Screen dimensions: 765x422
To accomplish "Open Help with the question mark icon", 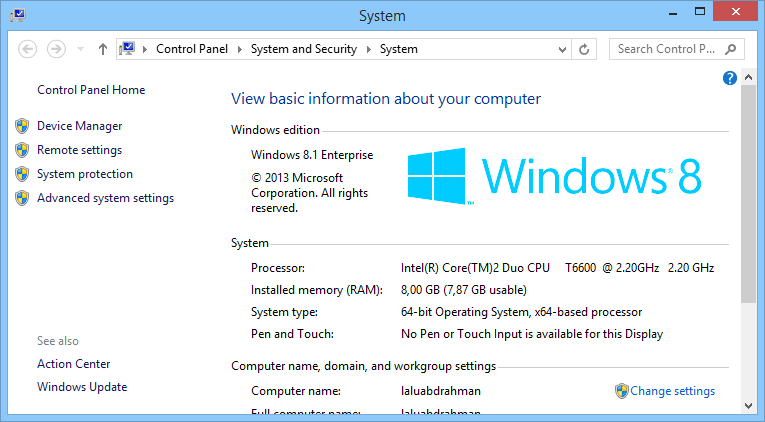I will pyautogui.click(x=729, y=78).
